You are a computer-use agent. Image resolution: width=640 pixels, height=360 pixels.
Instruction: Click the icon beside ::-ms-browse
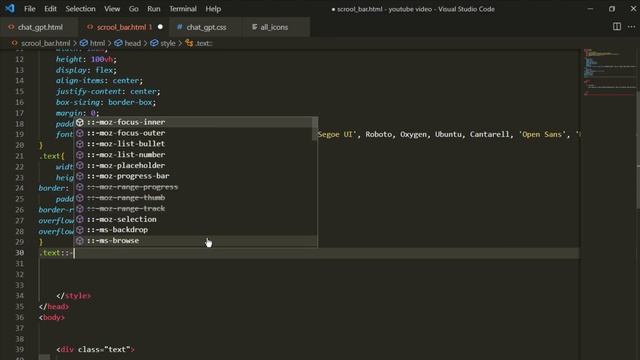click(x=80, y=241)
